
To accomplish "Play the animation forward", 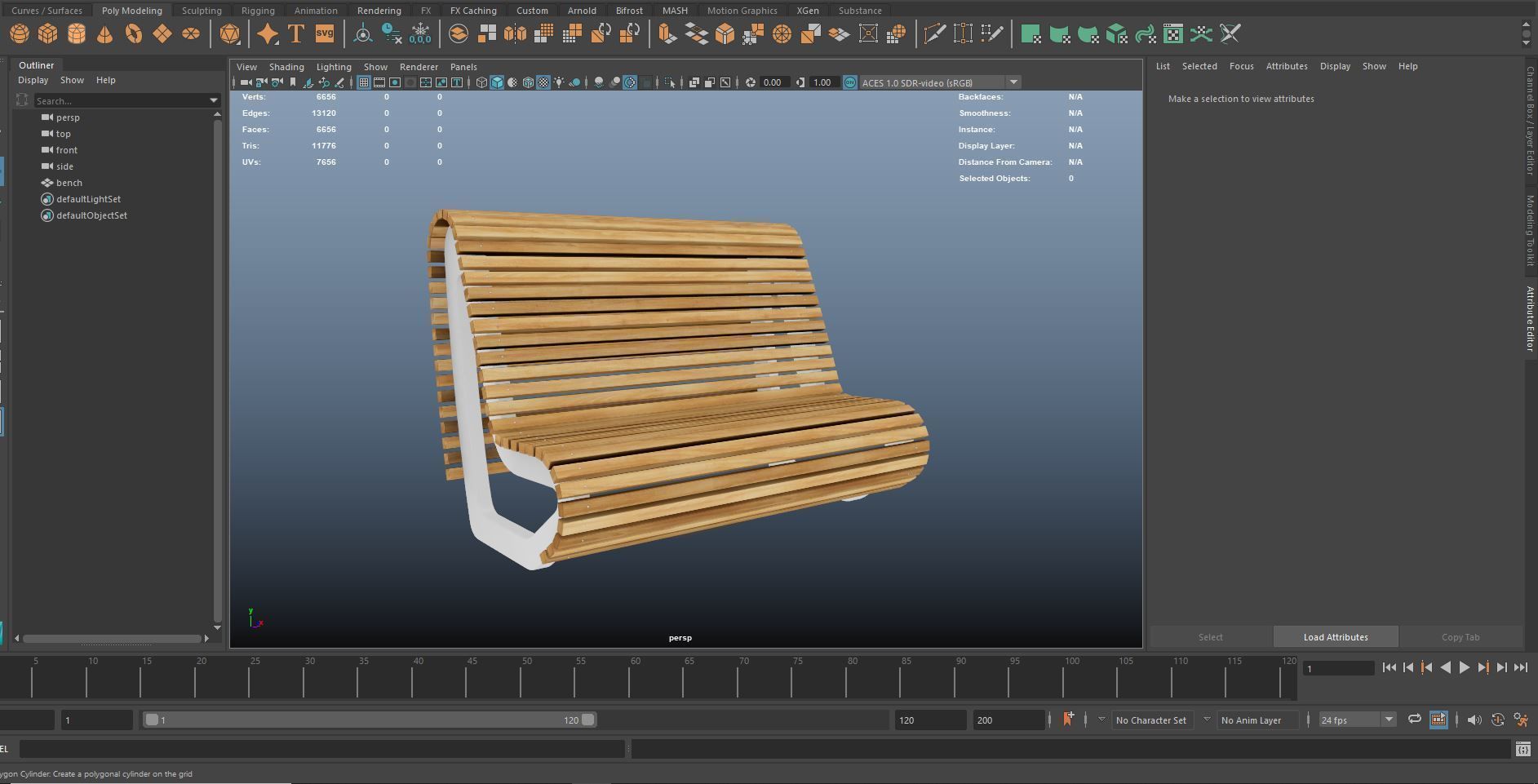I will point(1465,667).
